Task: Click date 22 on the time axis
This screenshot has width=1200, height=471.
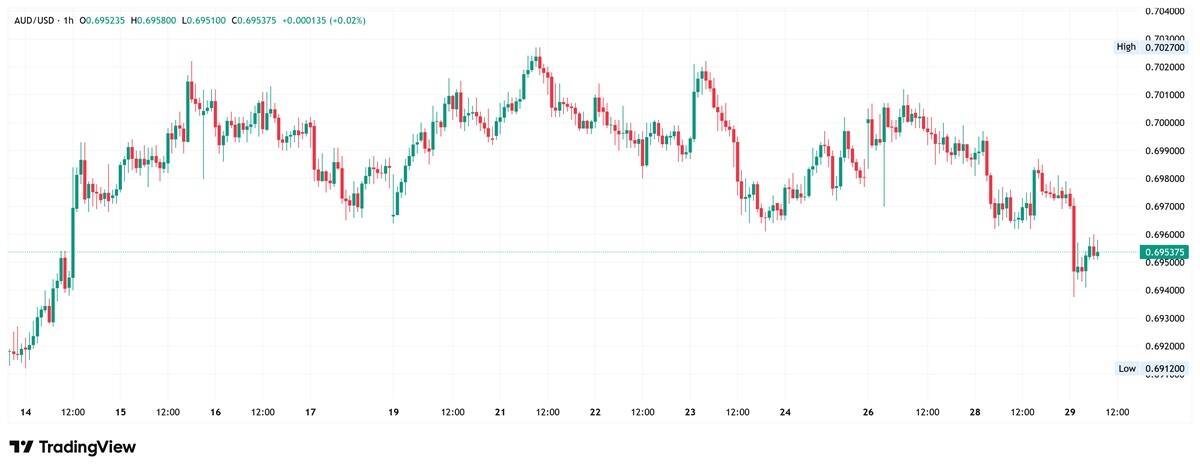Action: click(595, 412)
